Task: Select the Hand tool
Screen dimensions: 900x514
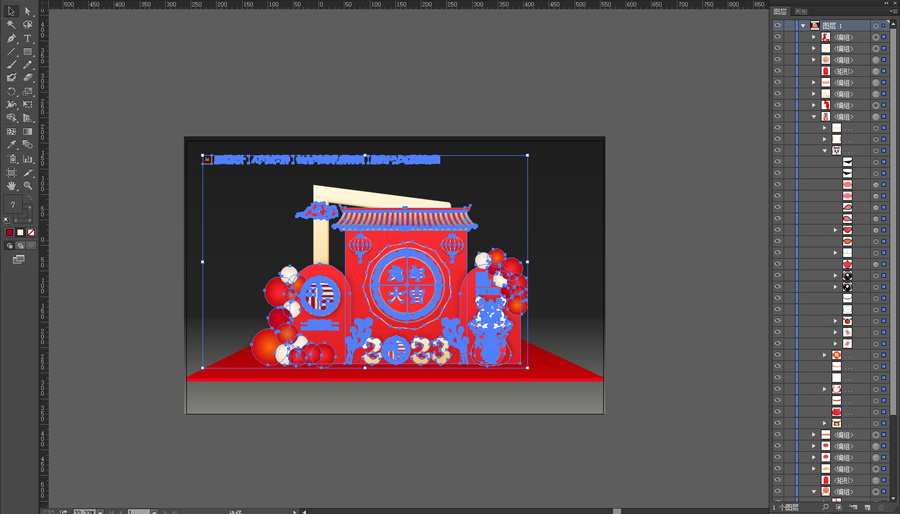Action: tap(11, 186)
